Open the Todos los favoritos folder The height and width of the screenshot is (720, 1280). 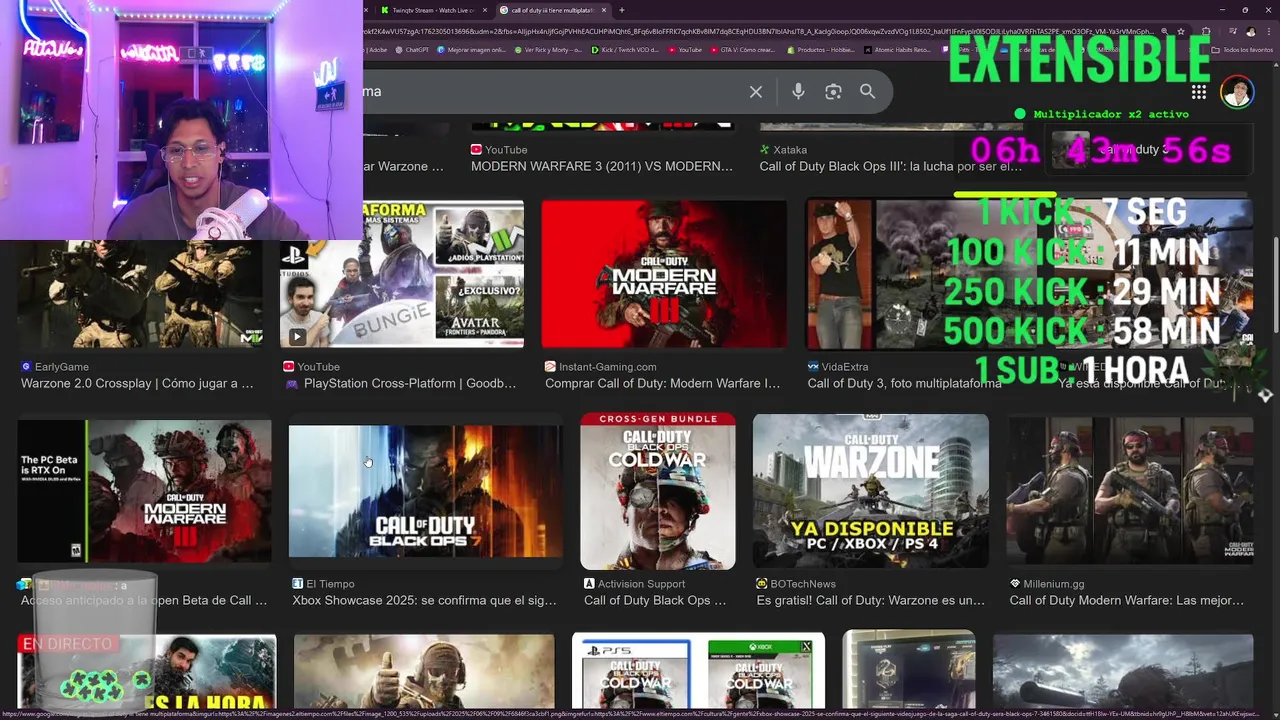[1243, 49]
